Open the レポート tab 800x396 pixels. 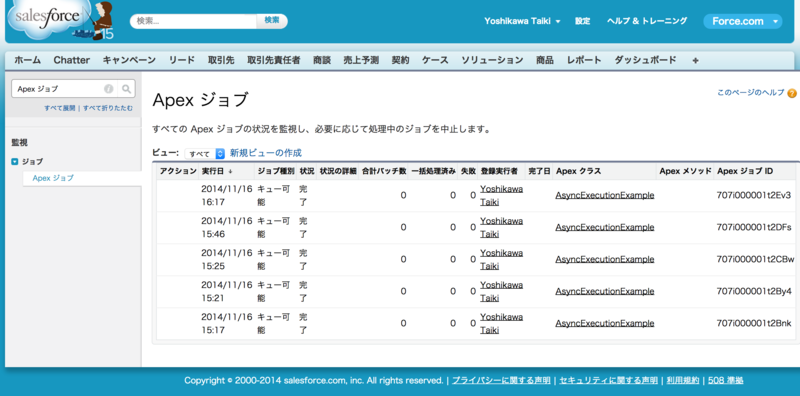point(584,60)
